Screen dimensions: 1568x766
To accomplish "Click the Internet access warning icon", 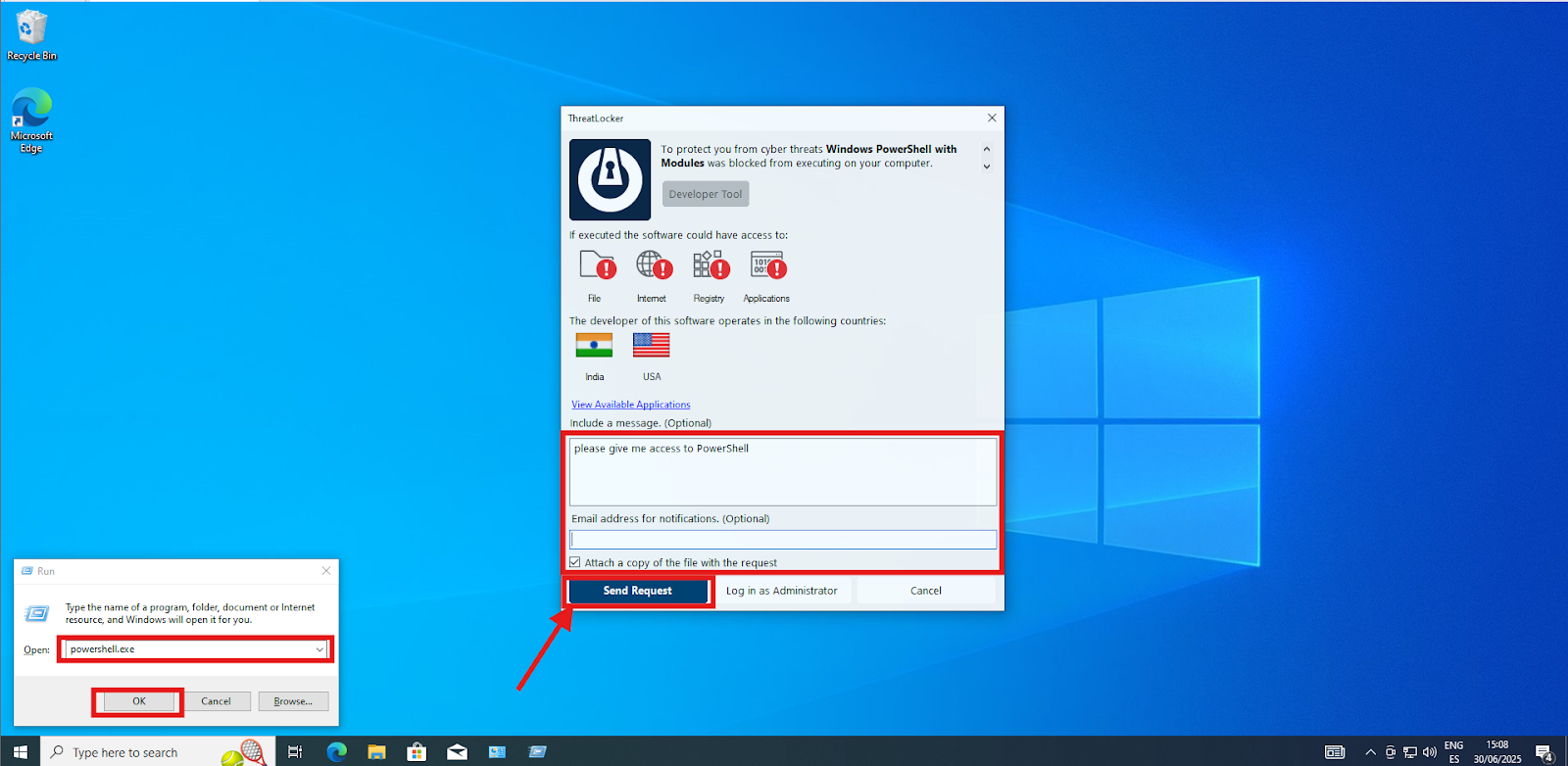I will tap(654, 265).
